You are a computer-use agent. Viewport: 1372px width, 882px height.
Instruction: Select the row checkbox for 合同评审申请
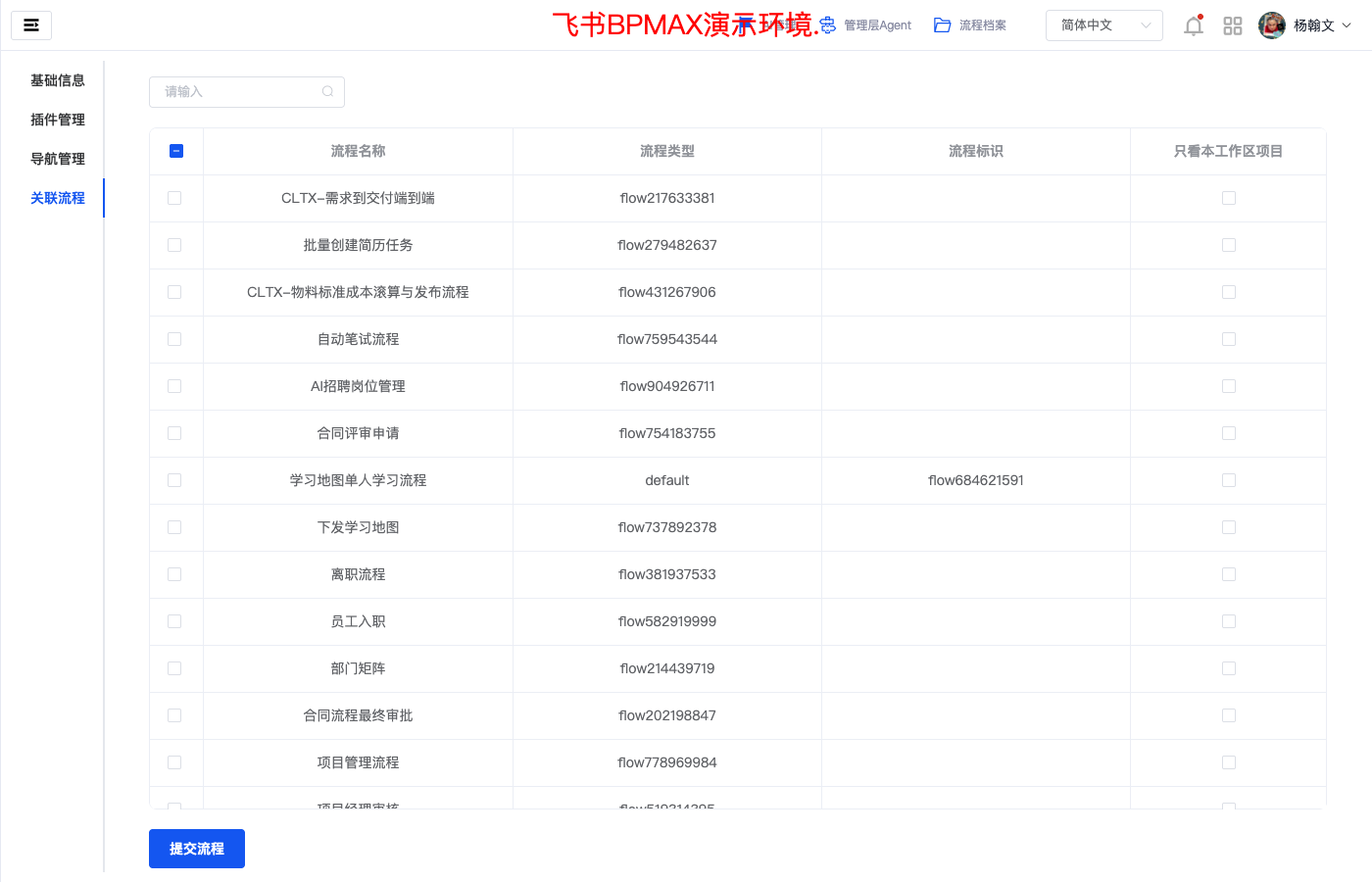coord(174,433)
